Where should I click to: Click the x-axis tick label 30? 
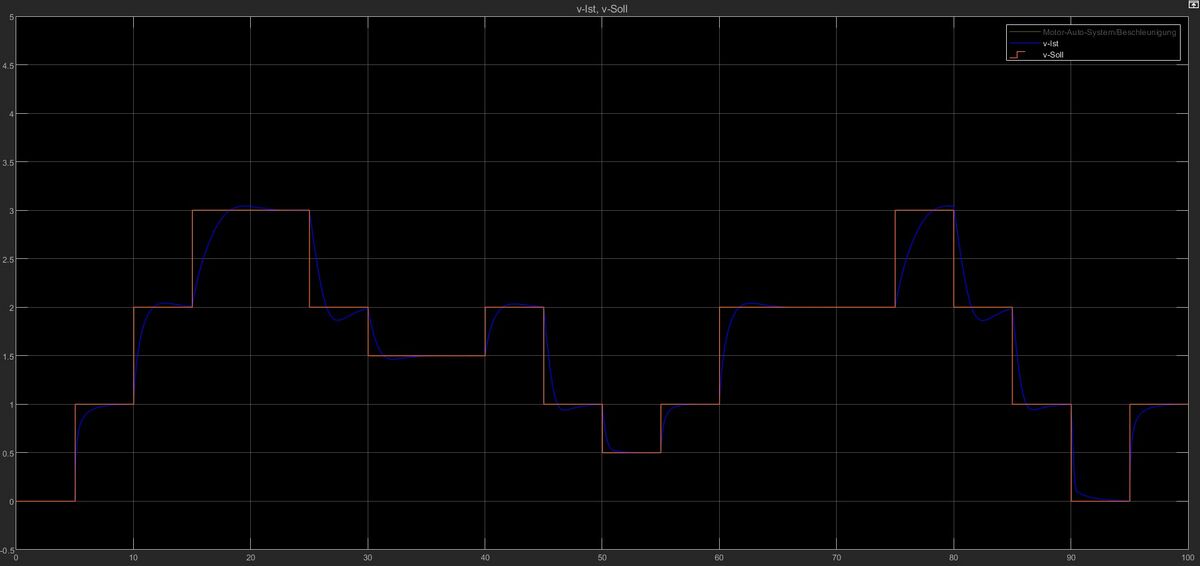click(x=367, y=558)
